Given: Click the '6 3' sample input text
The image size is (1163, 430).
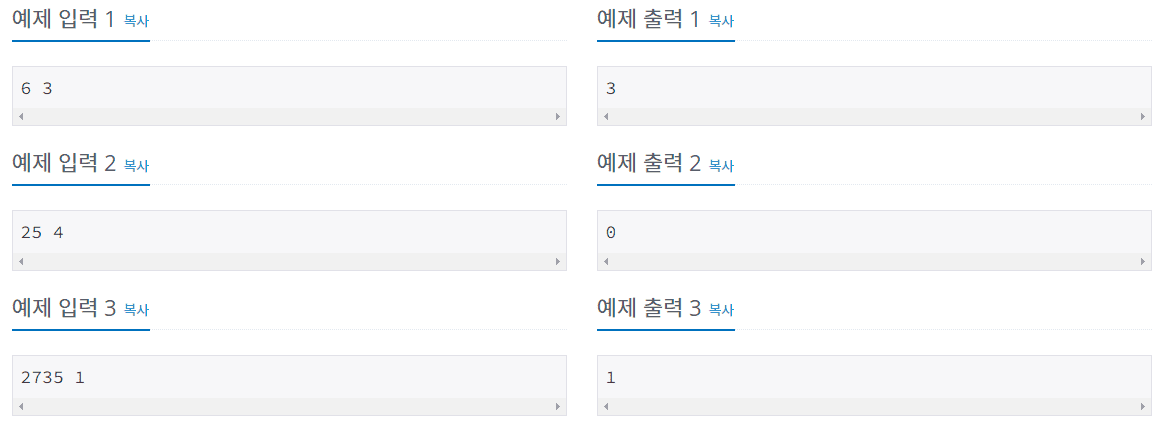Looking at the screenshot, I should [36, 88].
